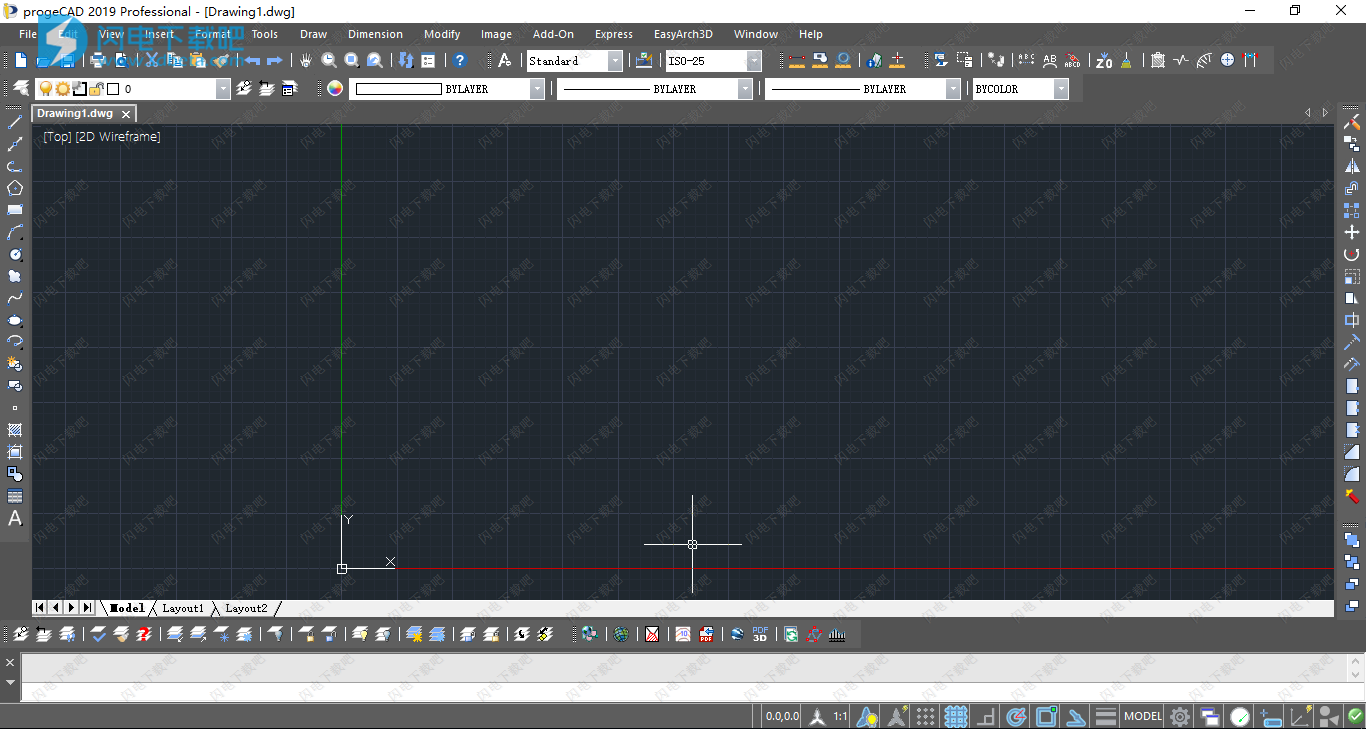The height and width of the screenshot is (729, 1366).
Task: Select the Line tool in left toolbar
Action: coord(15,122)
